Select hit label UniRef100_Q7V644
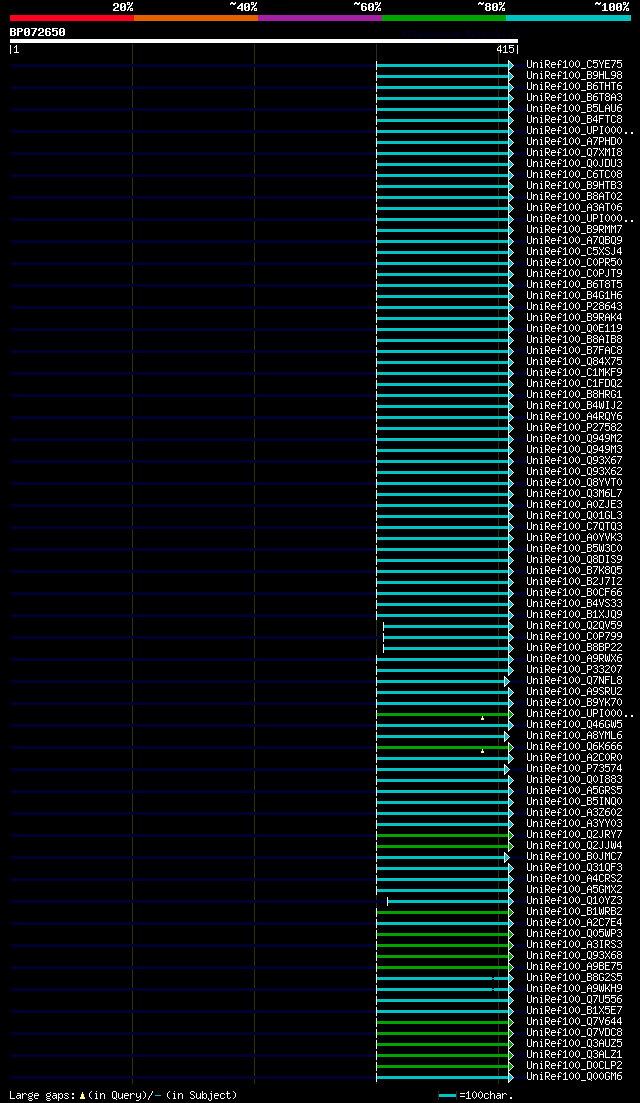Screen dimensions: 640x1103 point(574,1021)
